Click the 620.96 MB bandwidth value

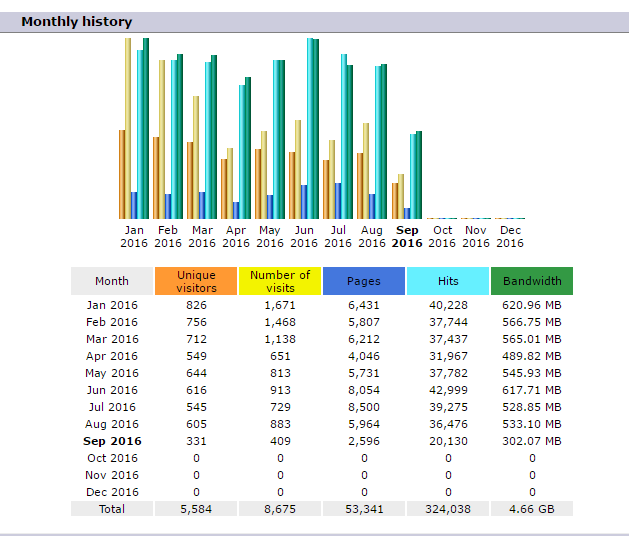pos(532,305)
